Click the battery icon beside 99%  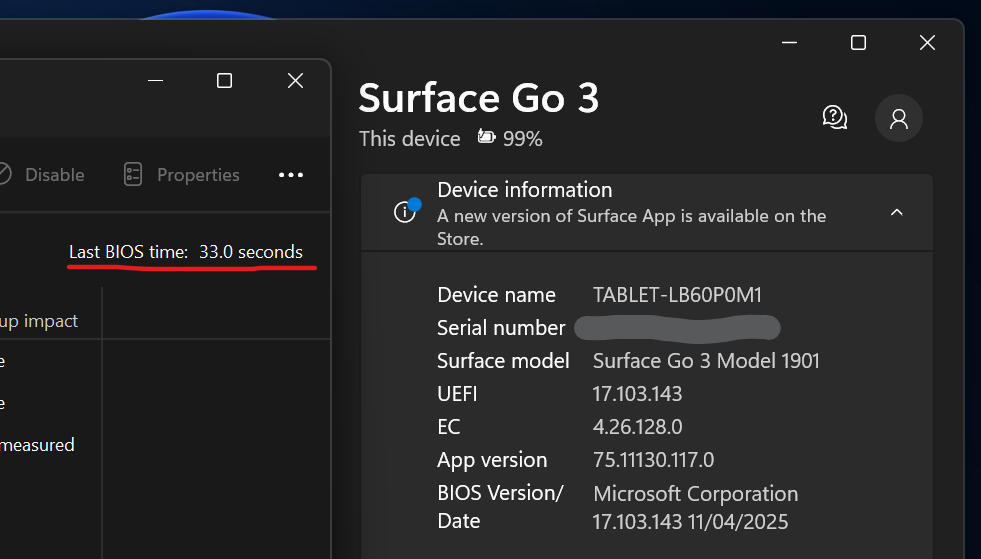[x=486, y=136]
